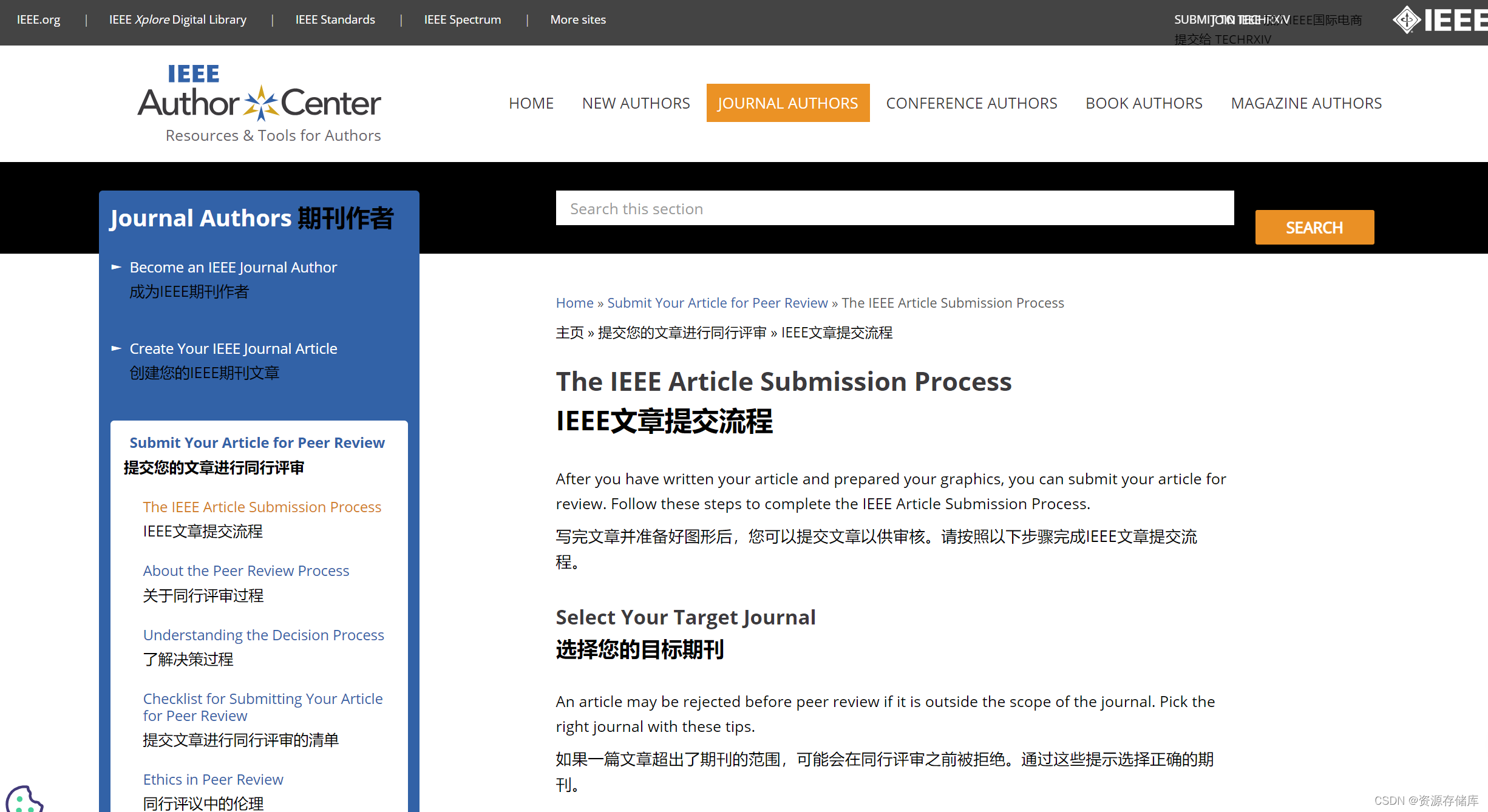Open Ethics in Peer Review page

click(213, 779)
